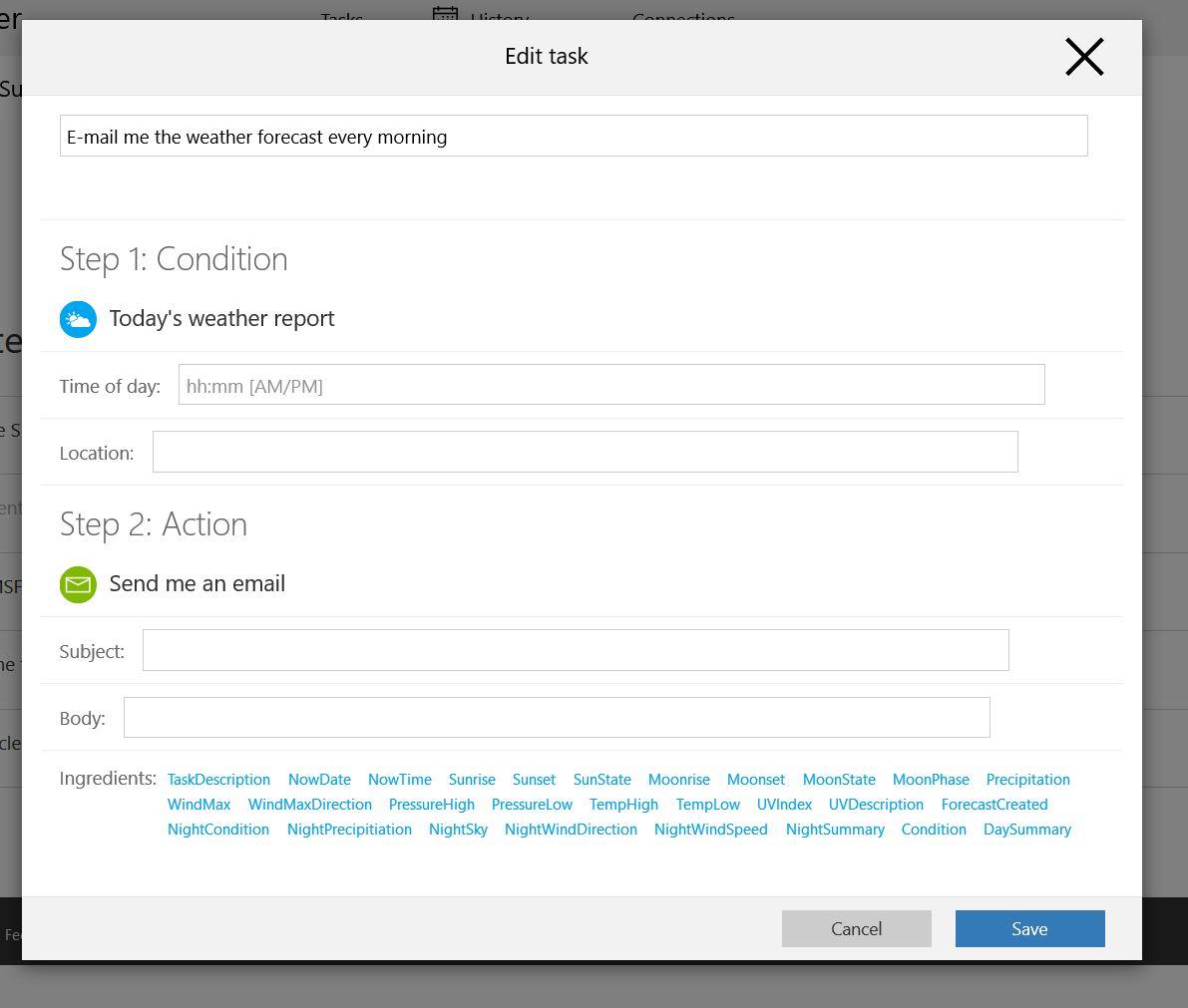Add the Precipitation ingredient
This screenshot has height=1008, width=1188.
tap(1027, 780)
